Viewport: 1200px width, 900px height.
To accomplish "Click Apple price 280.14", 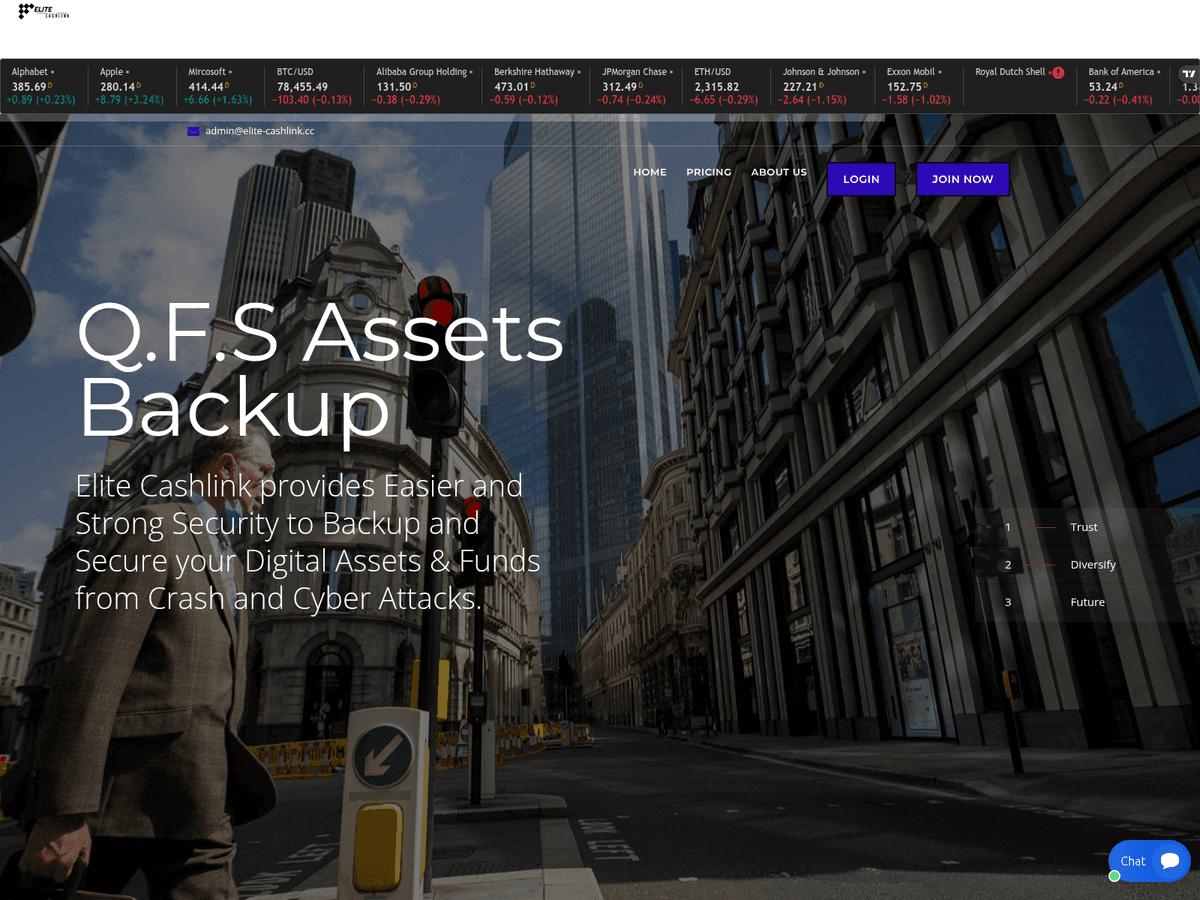I will coord(118,87).
